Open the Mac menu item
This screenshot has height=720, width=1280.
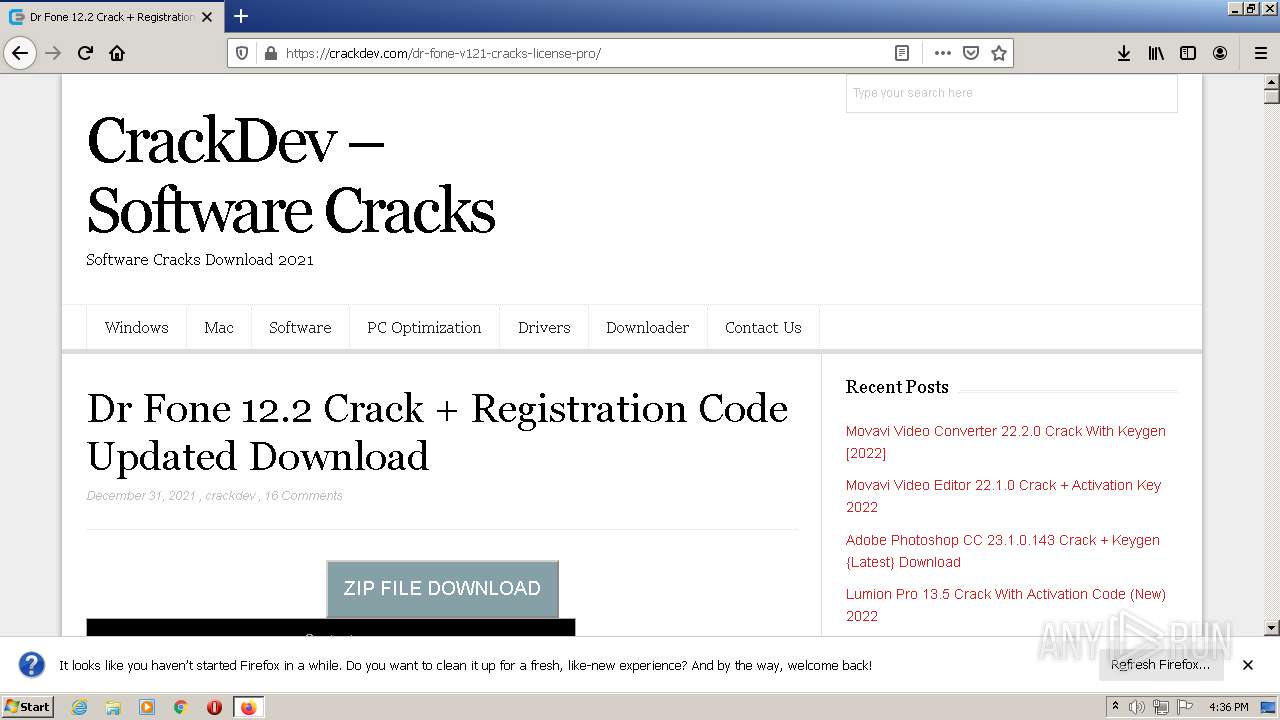(x=219, y=328)
